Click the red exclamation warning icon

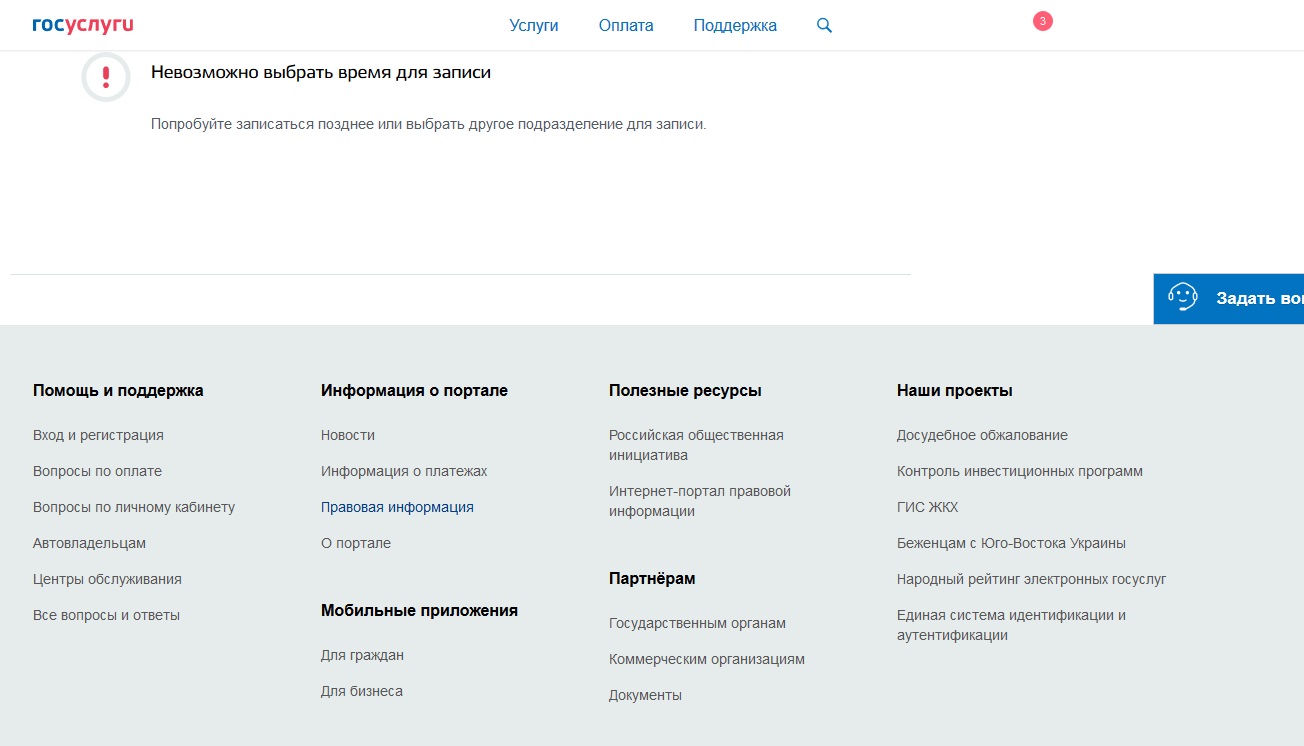[x=106, y=76]
